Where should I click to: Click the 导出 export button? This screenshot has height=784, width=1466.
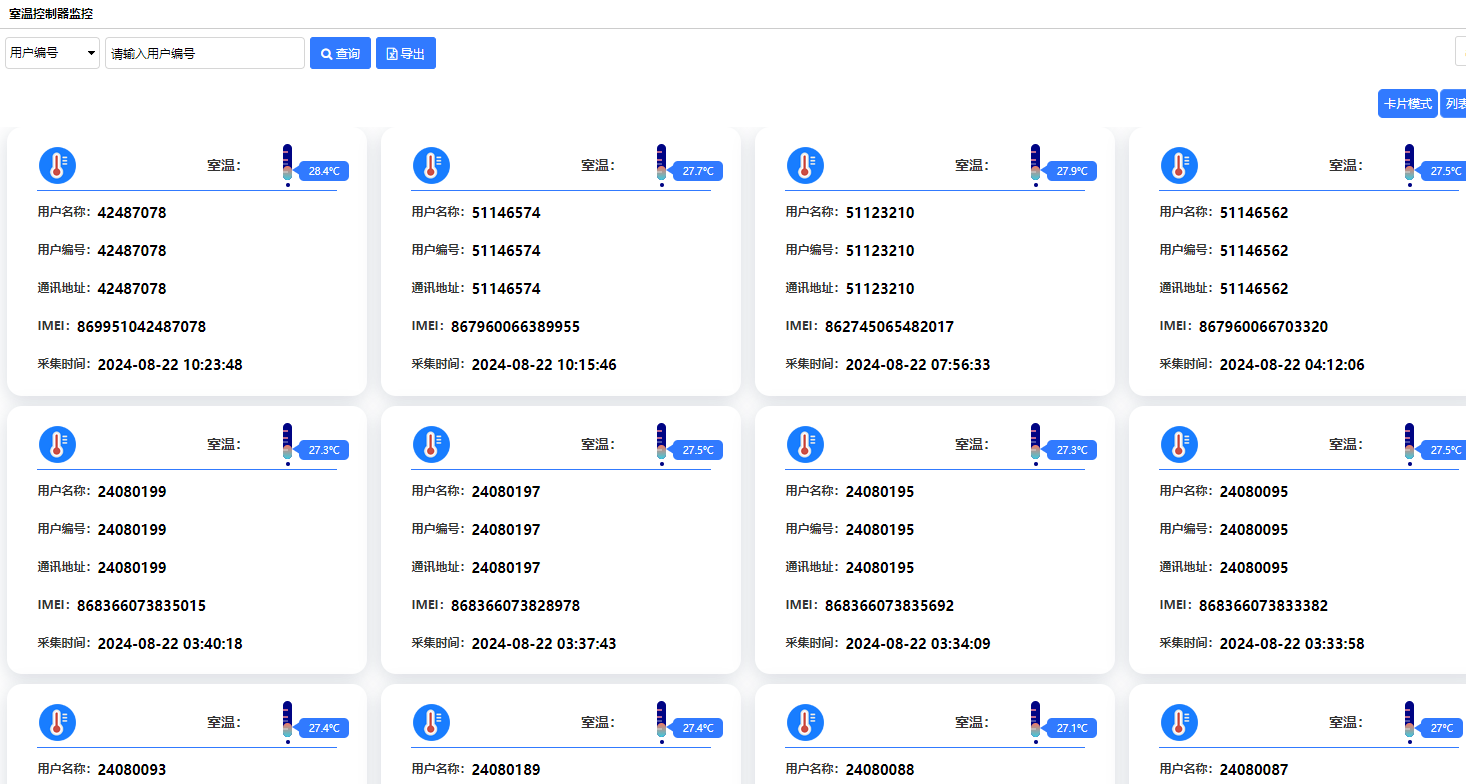[x=406, y=53]
